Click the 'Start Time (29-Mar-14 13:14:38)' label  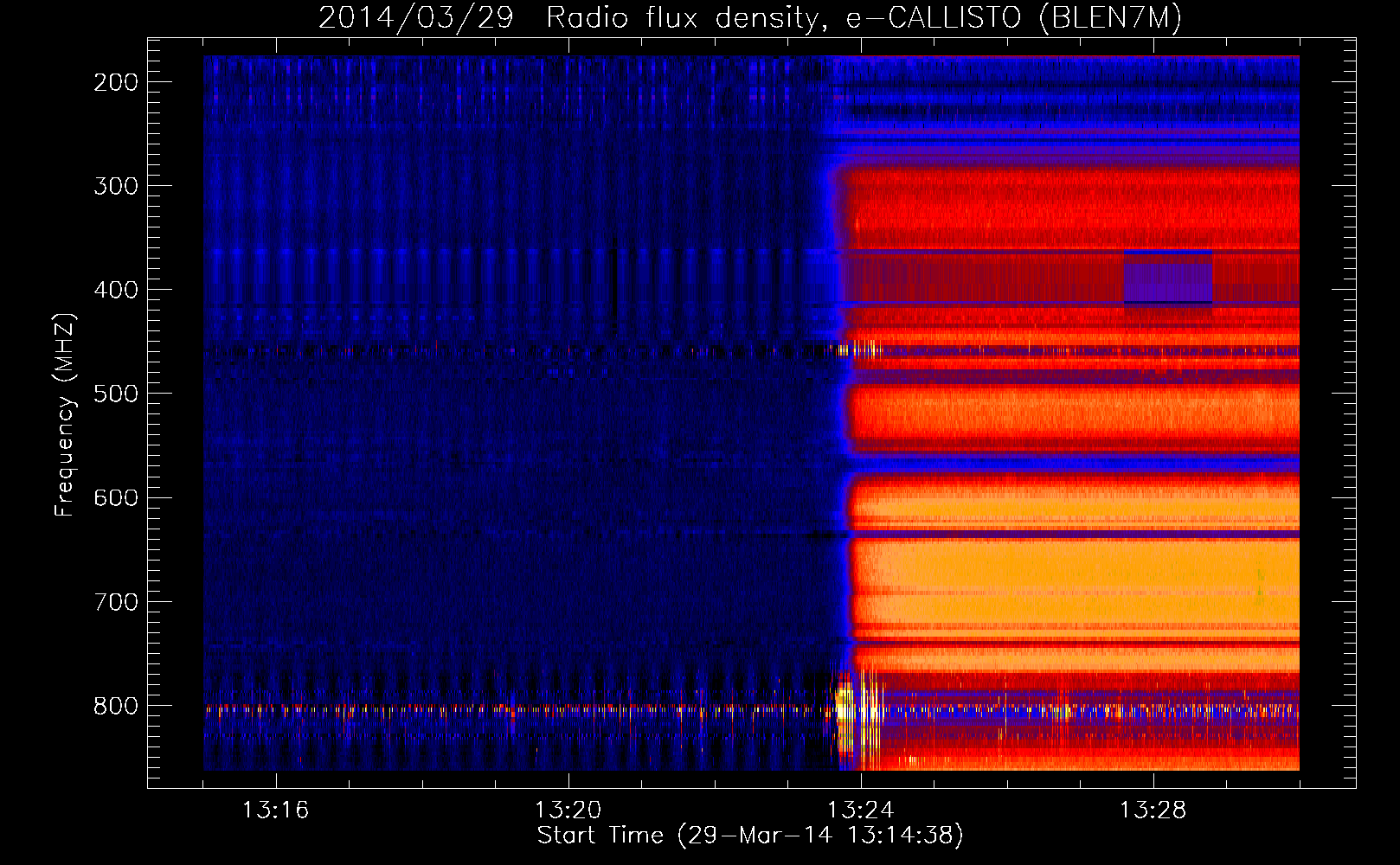click(750, 836)
